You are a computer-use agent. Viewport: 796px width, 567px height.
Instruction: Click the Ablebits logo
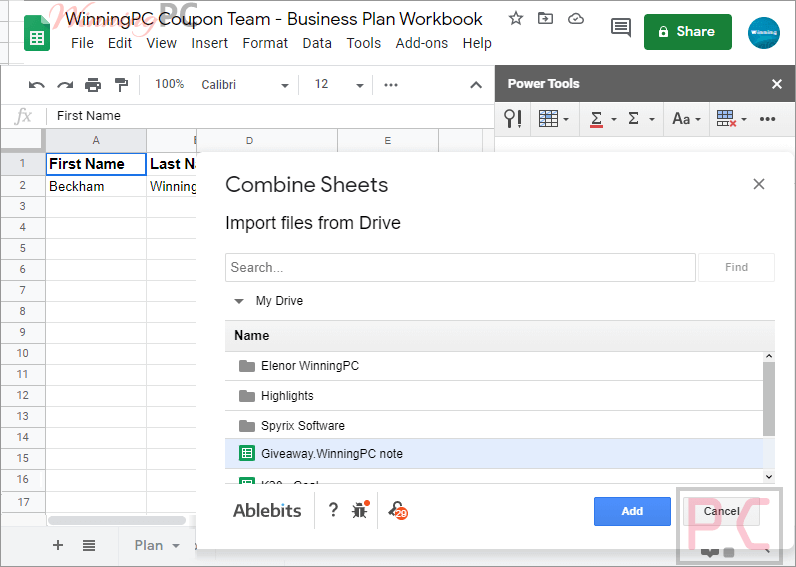tap(267, 510)
